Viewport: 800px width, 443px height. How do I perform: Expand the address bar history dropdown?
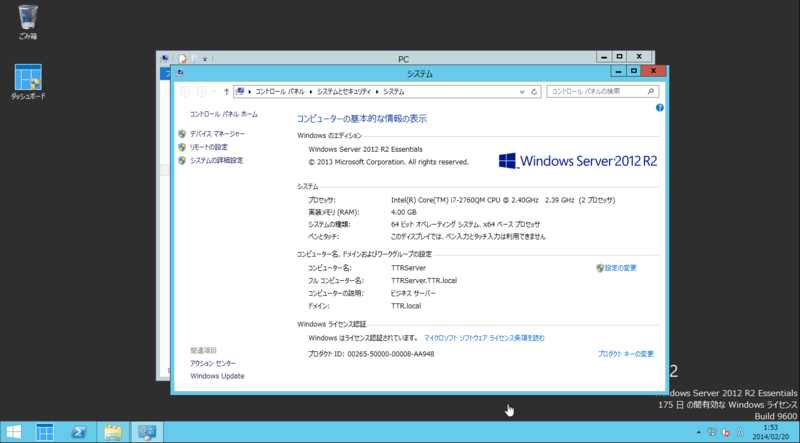(x=522, y=92)
